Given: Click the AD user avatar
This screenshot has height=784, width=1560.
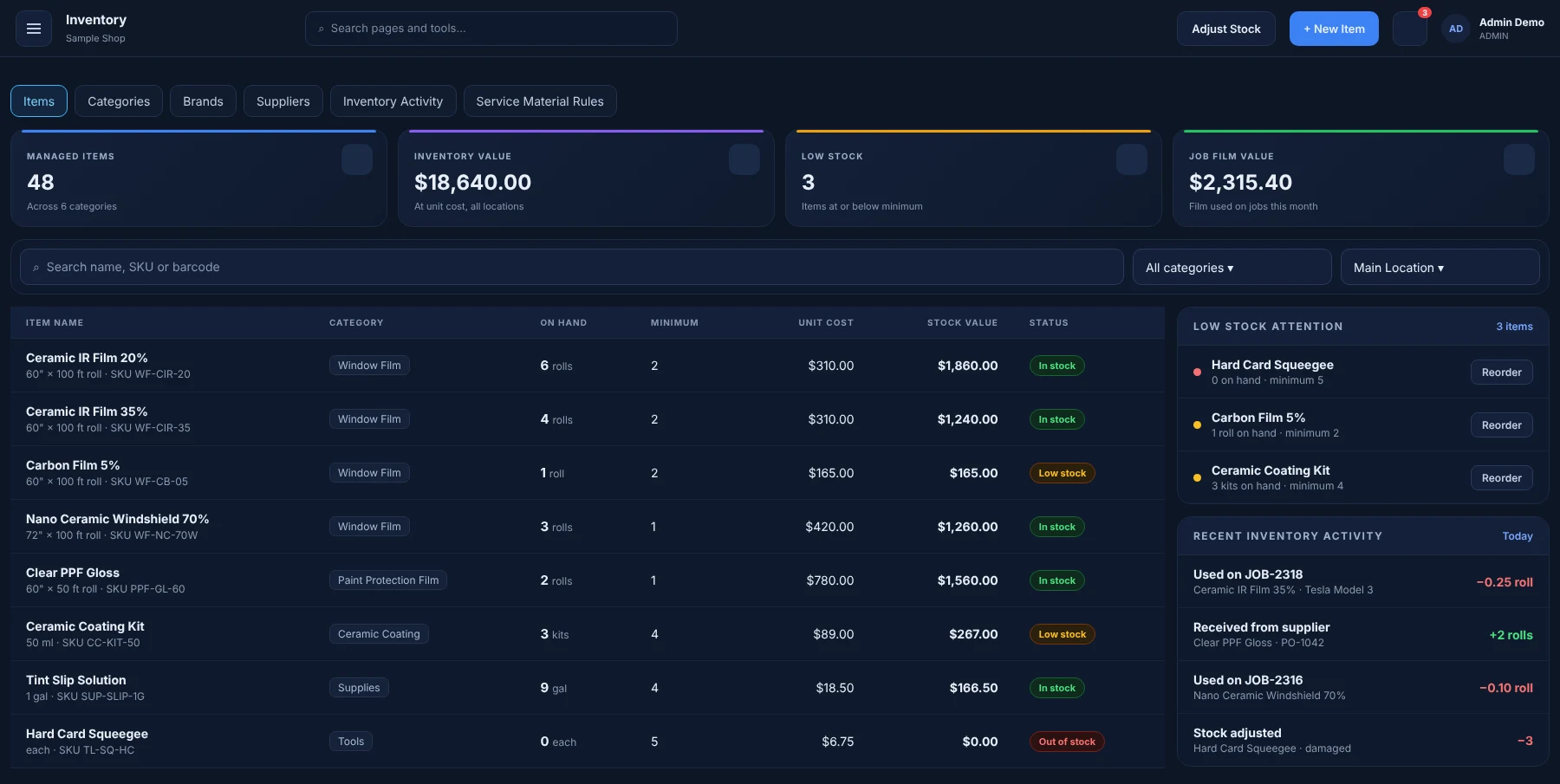Looking at the screenshot, I should 1456,29.
